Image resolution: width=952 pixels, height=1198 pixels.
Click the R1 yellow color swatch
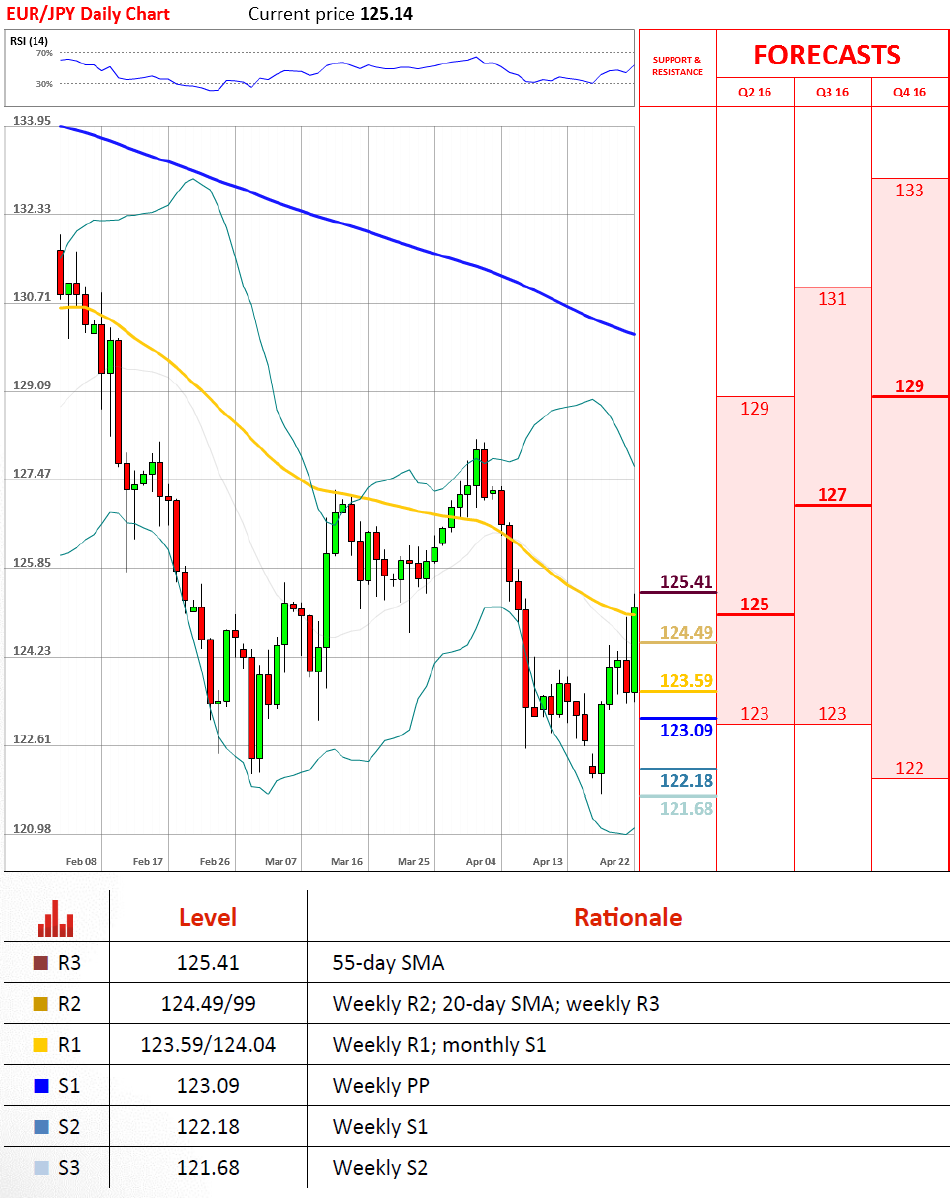click(x=41, y=1044)
